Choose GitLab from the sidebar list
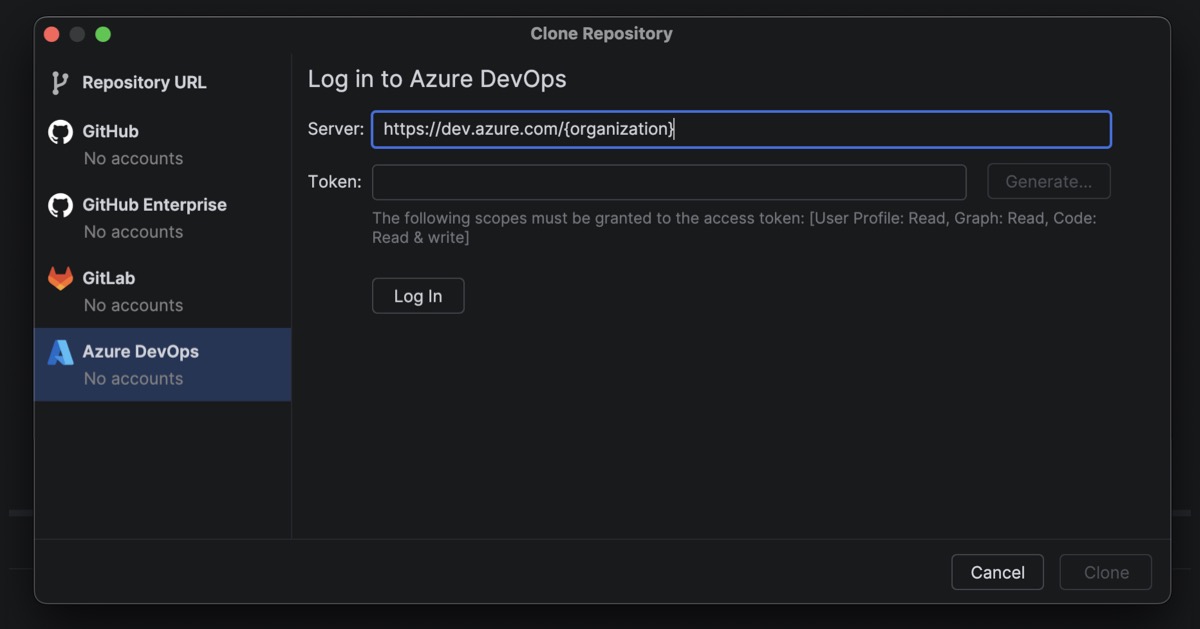1200x629 pixels. 109,278
